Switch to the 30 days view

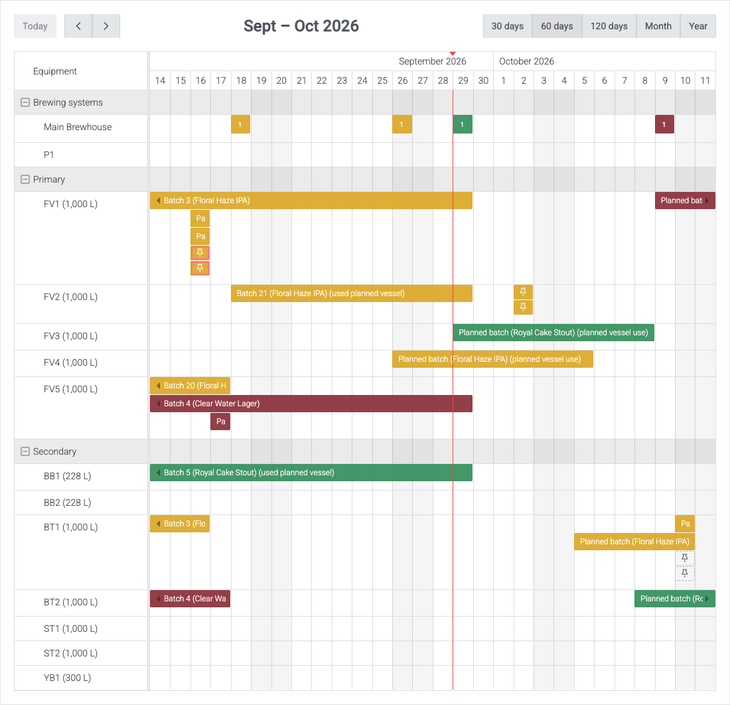pyautogui.click(x=507, y=26)
